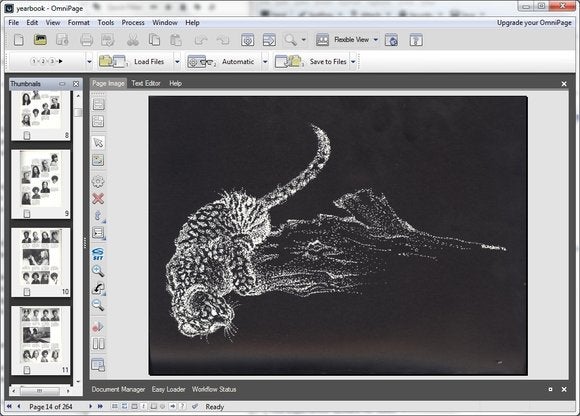Click the SET blue tool icon

(x=98, y=254)
